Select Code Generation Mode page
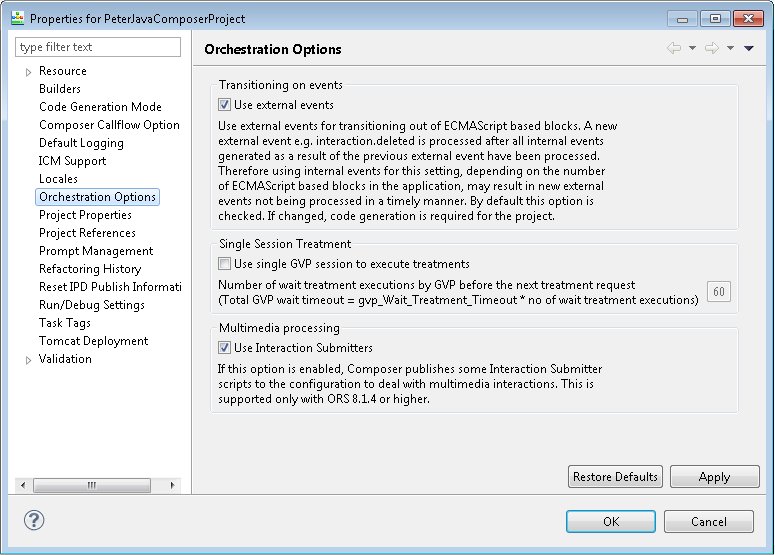This screenshot has width=775, height=555. pyautogui.click(x=100, y=107)
